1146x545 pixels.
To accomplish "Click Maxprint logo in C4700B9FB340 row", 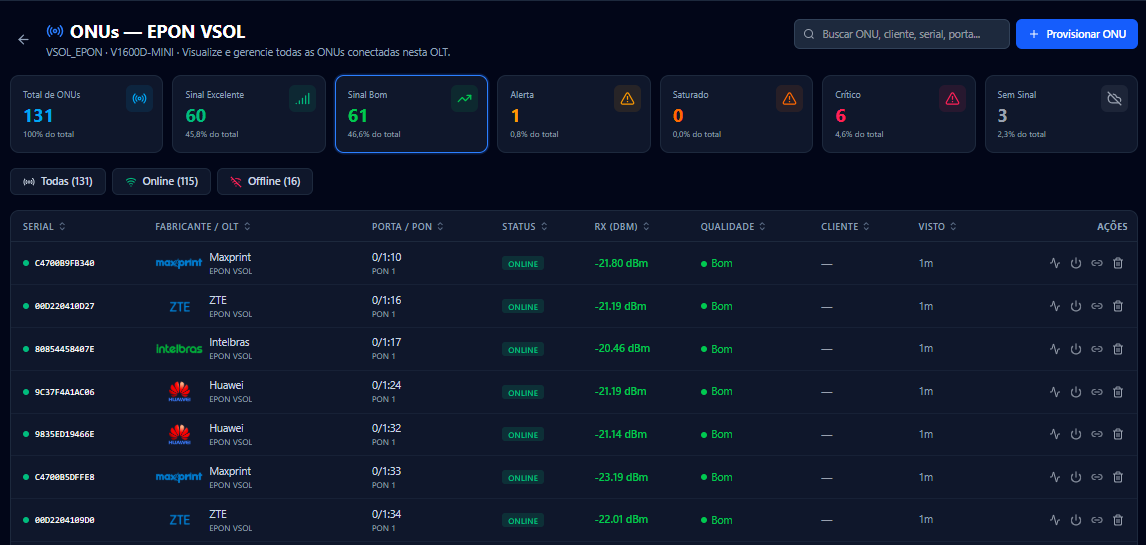I will [x=179, y=263].
